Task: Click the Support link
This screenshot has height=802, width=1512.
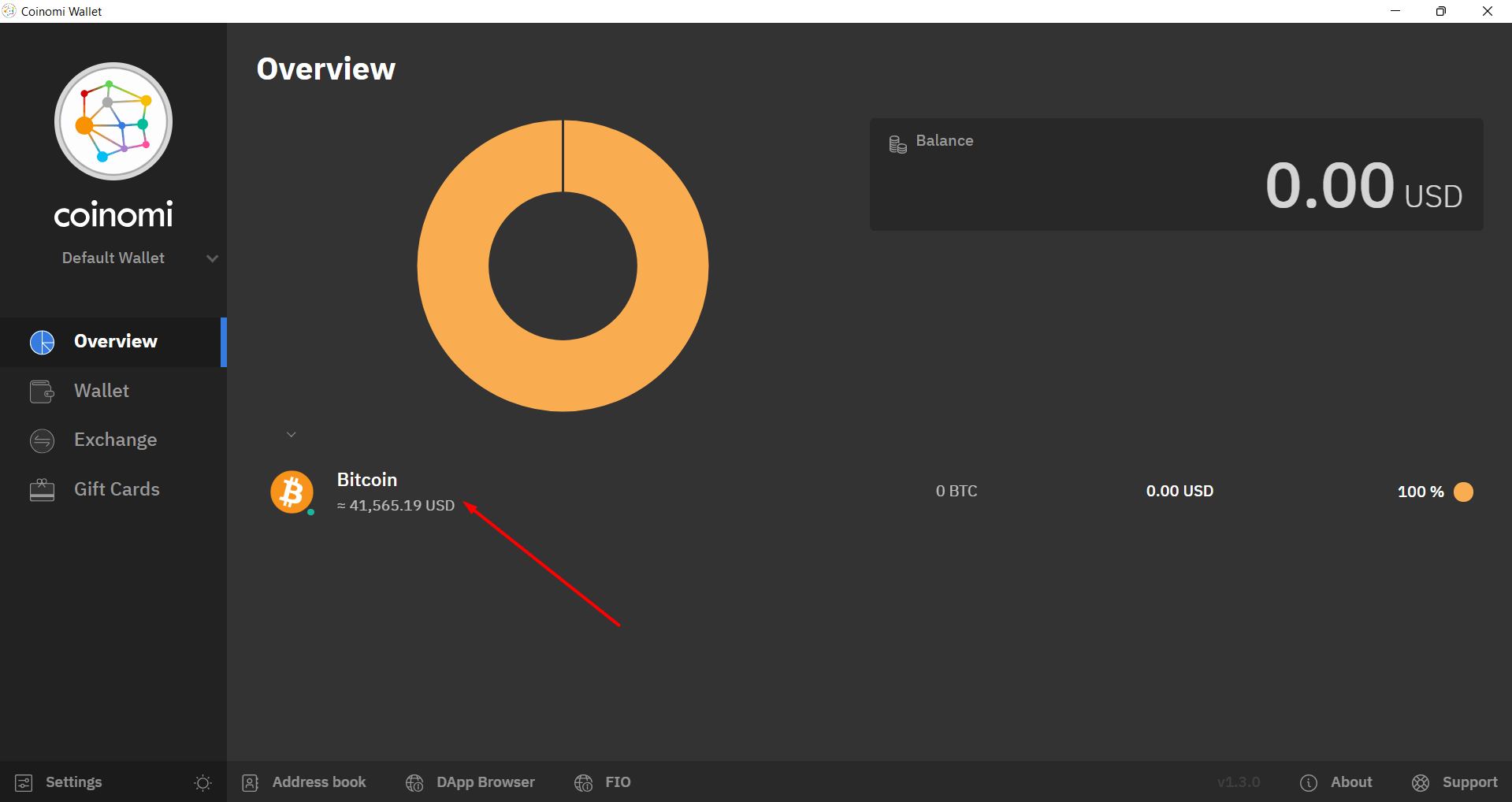Action: [1469, 782]
